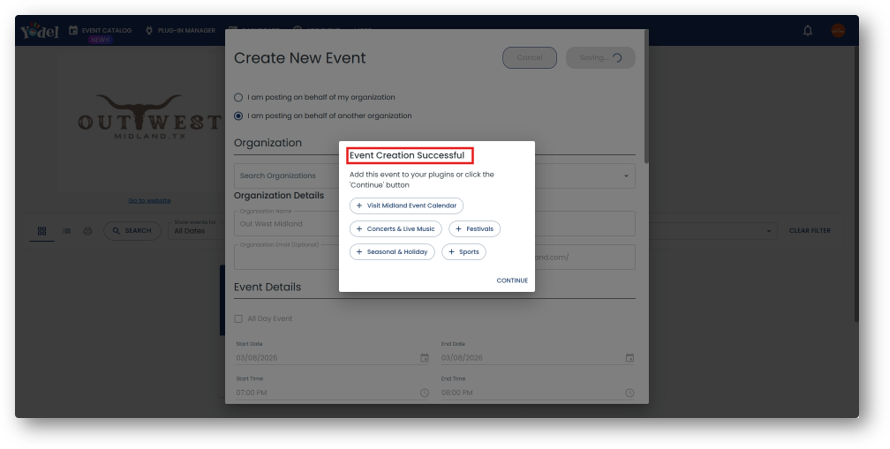The height and width of the screenshot is (449, 890).
Task: Click the Event Details heading
Action: coord(267,287)
